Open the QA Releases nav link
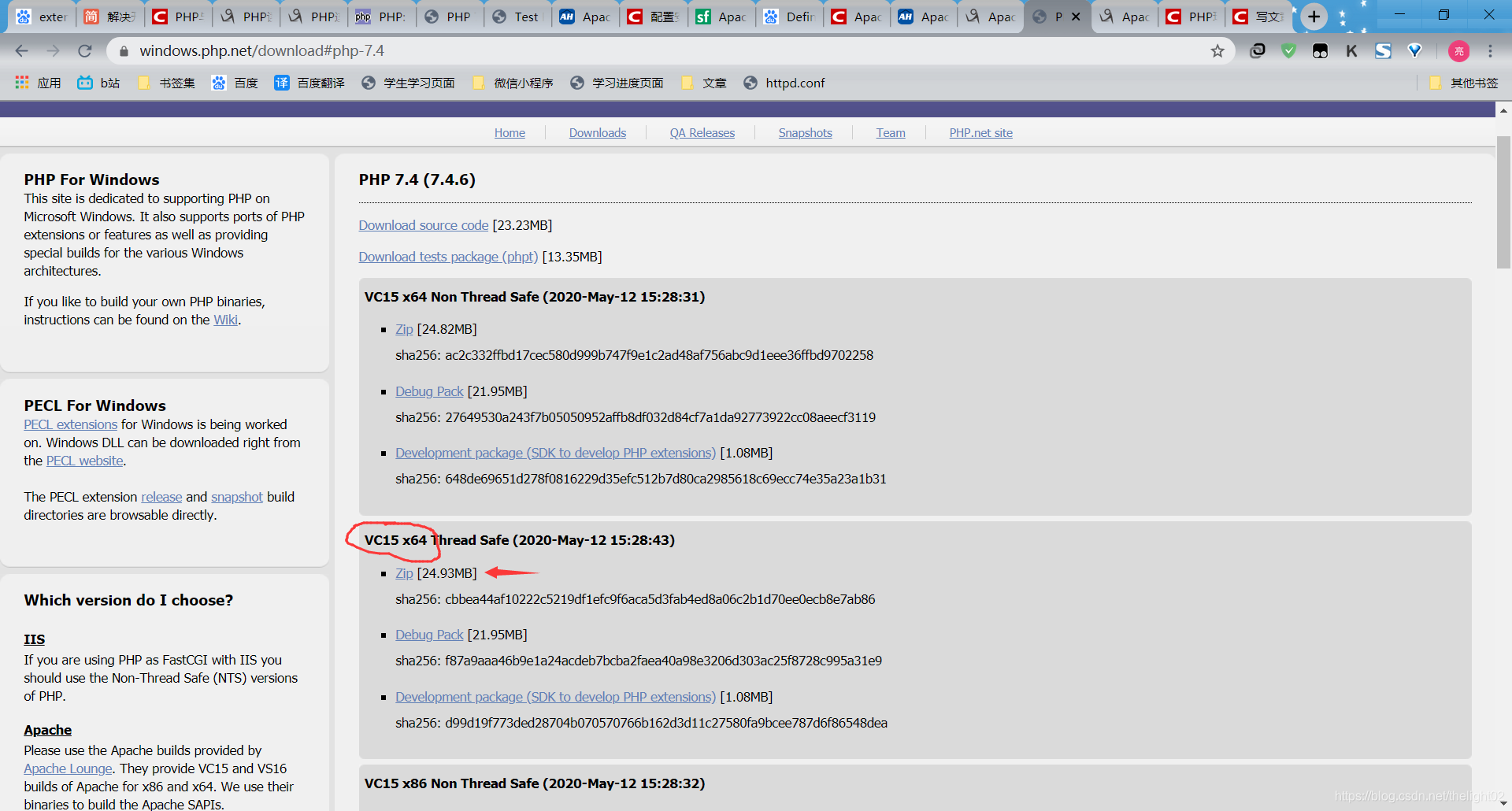 [702, 133]
